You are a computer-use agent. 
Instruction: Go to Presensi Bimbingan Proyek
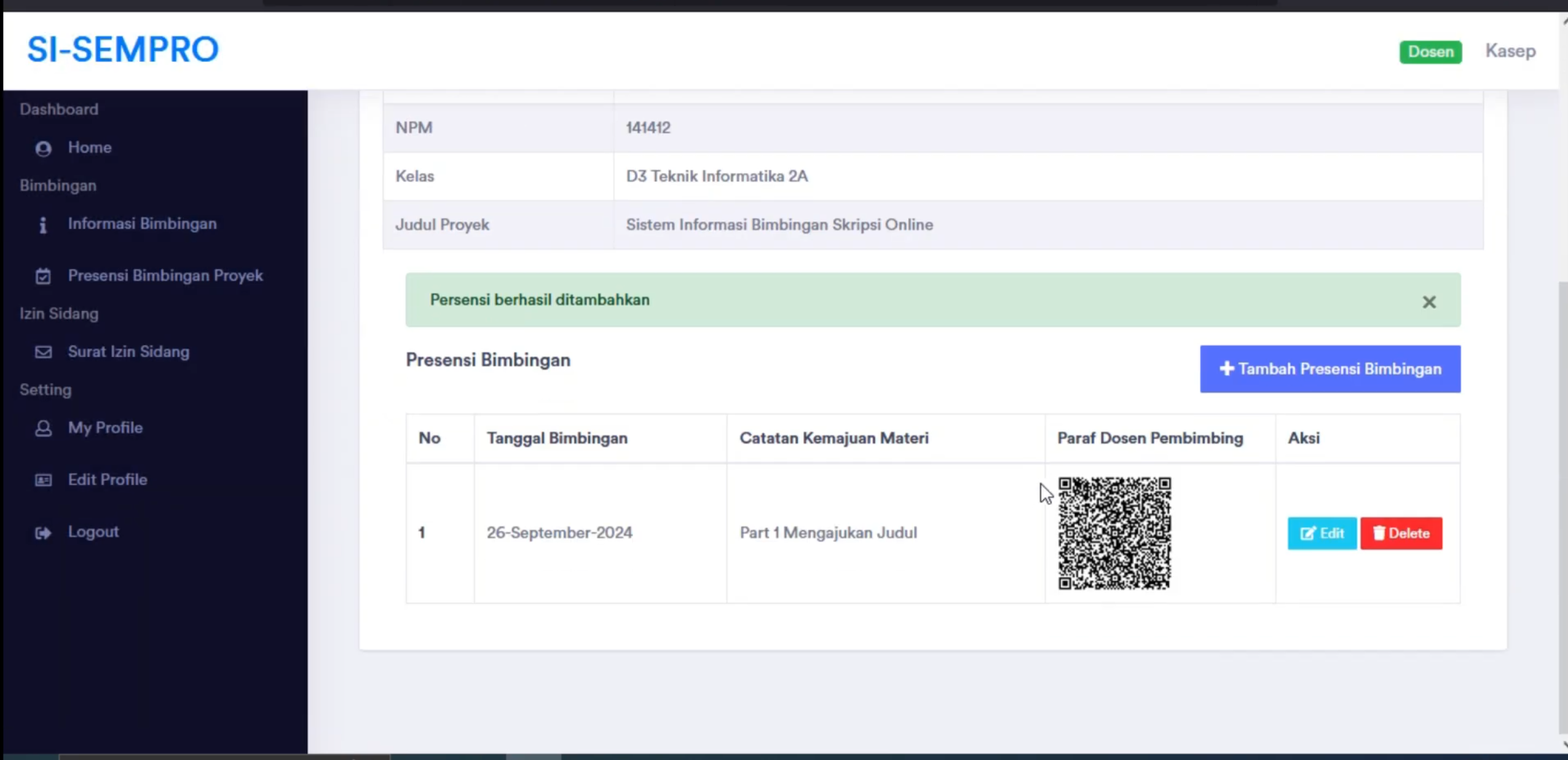coord(165,275)
